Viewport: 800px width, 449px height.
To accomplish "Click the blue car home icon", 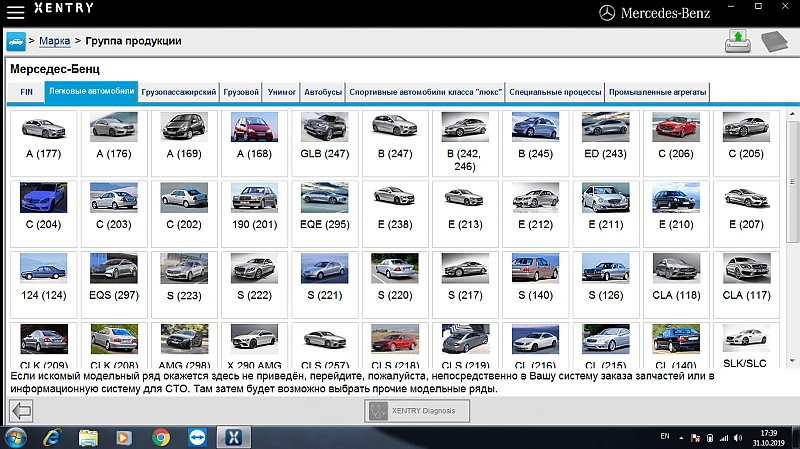I will (x=16, y=41).
